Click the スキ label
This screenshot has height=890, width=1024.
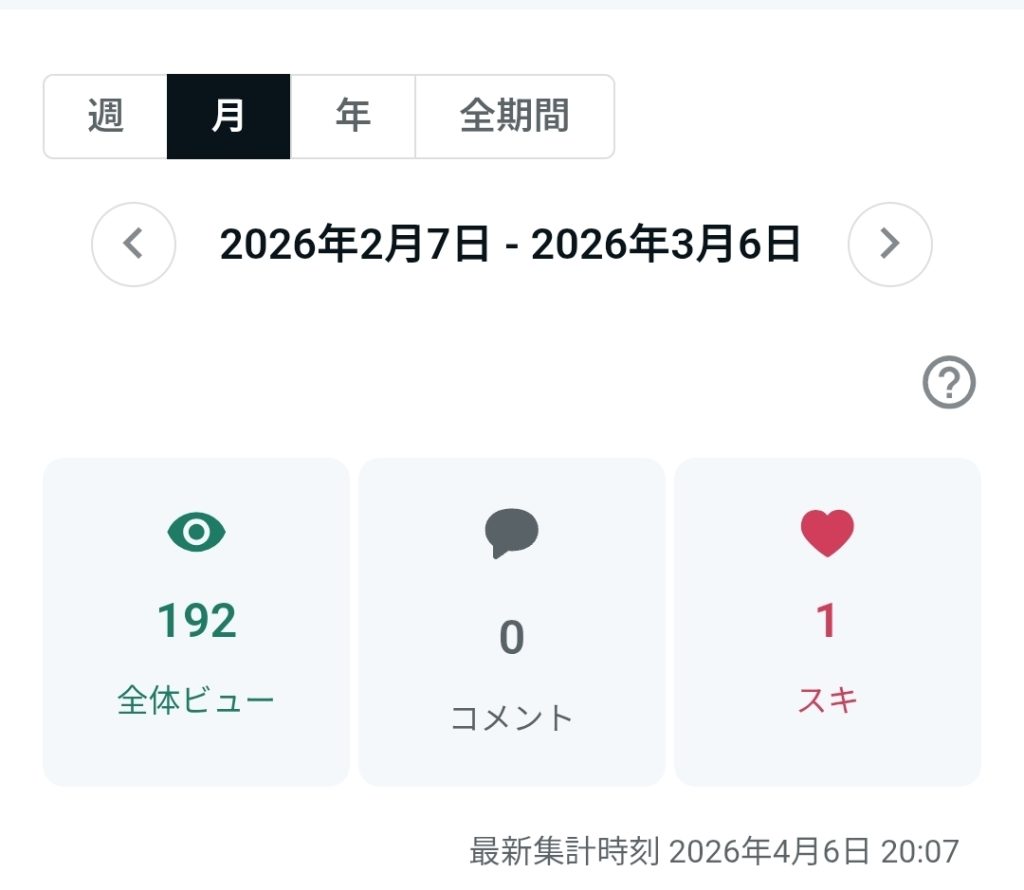(827, 700)
